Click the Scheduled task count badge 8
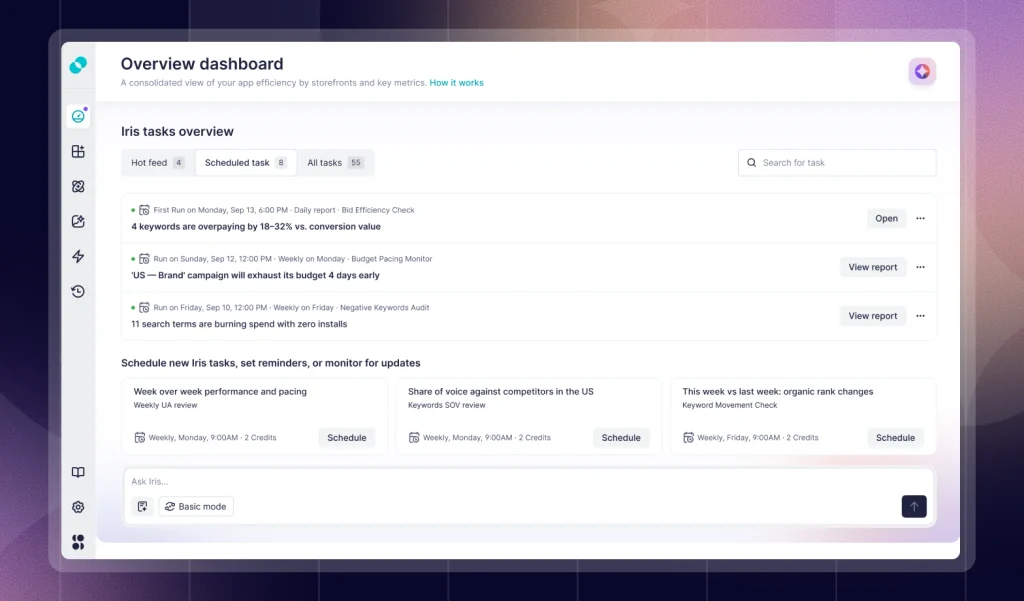The image size is (1024, 601). tap(281, 163)
